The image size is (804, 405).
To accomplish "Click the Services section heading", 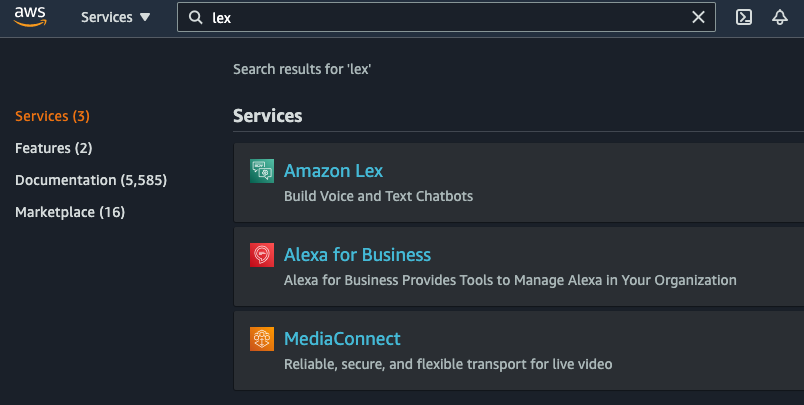I will pos(268,116).
